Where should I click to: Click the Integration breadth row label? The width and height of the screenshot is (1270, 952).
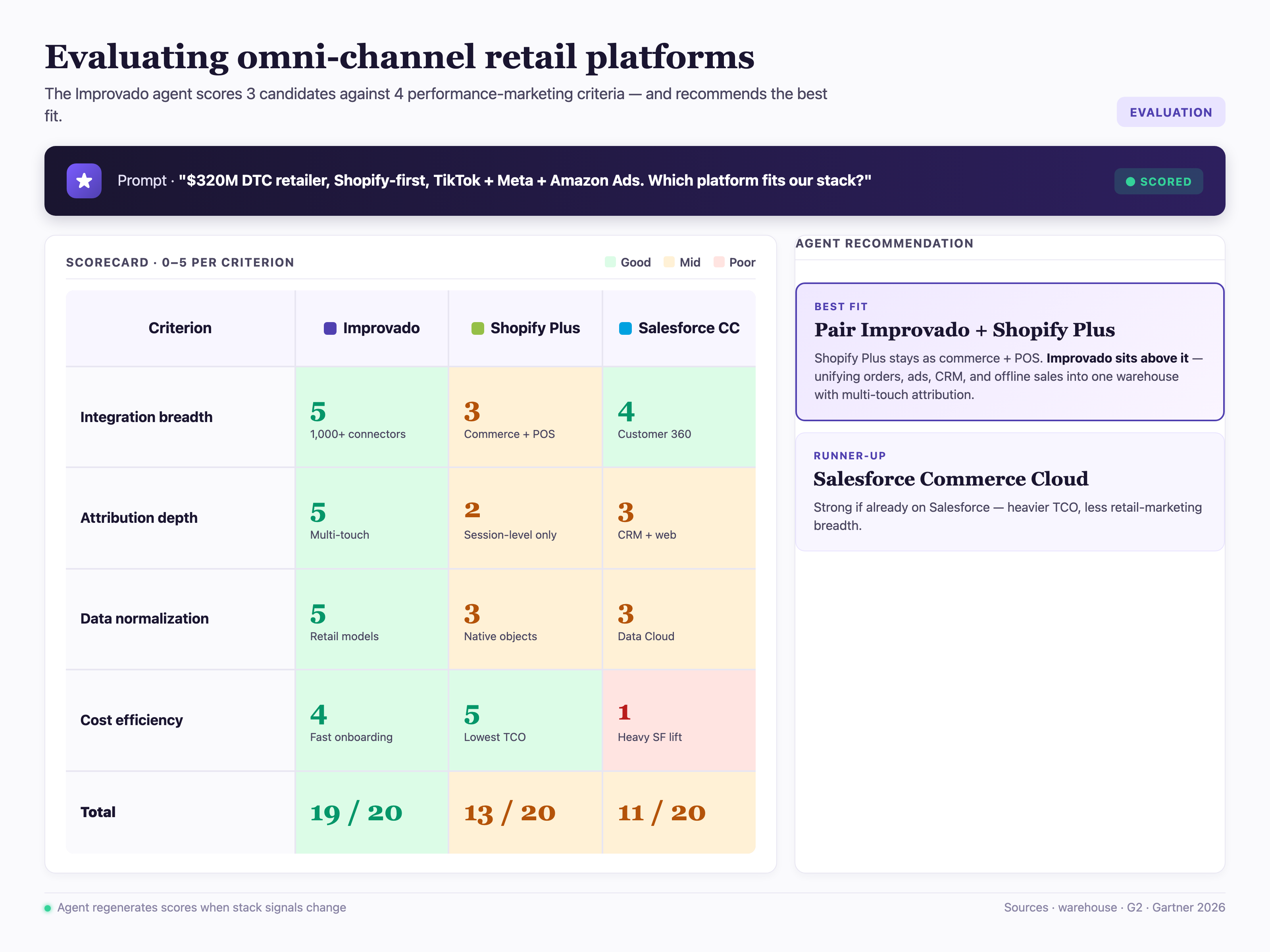point(146,417)
